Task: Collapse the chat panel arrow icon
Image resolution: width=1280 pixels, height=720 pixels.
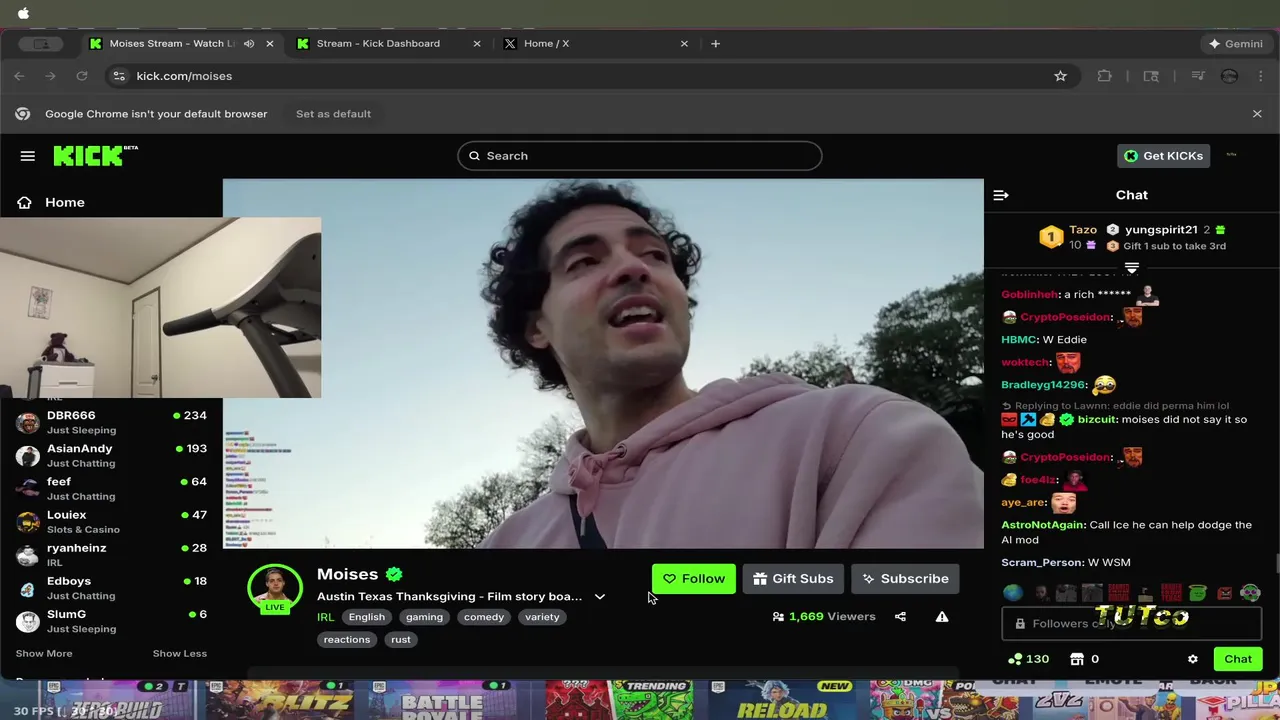Action: click(1001, 195)
